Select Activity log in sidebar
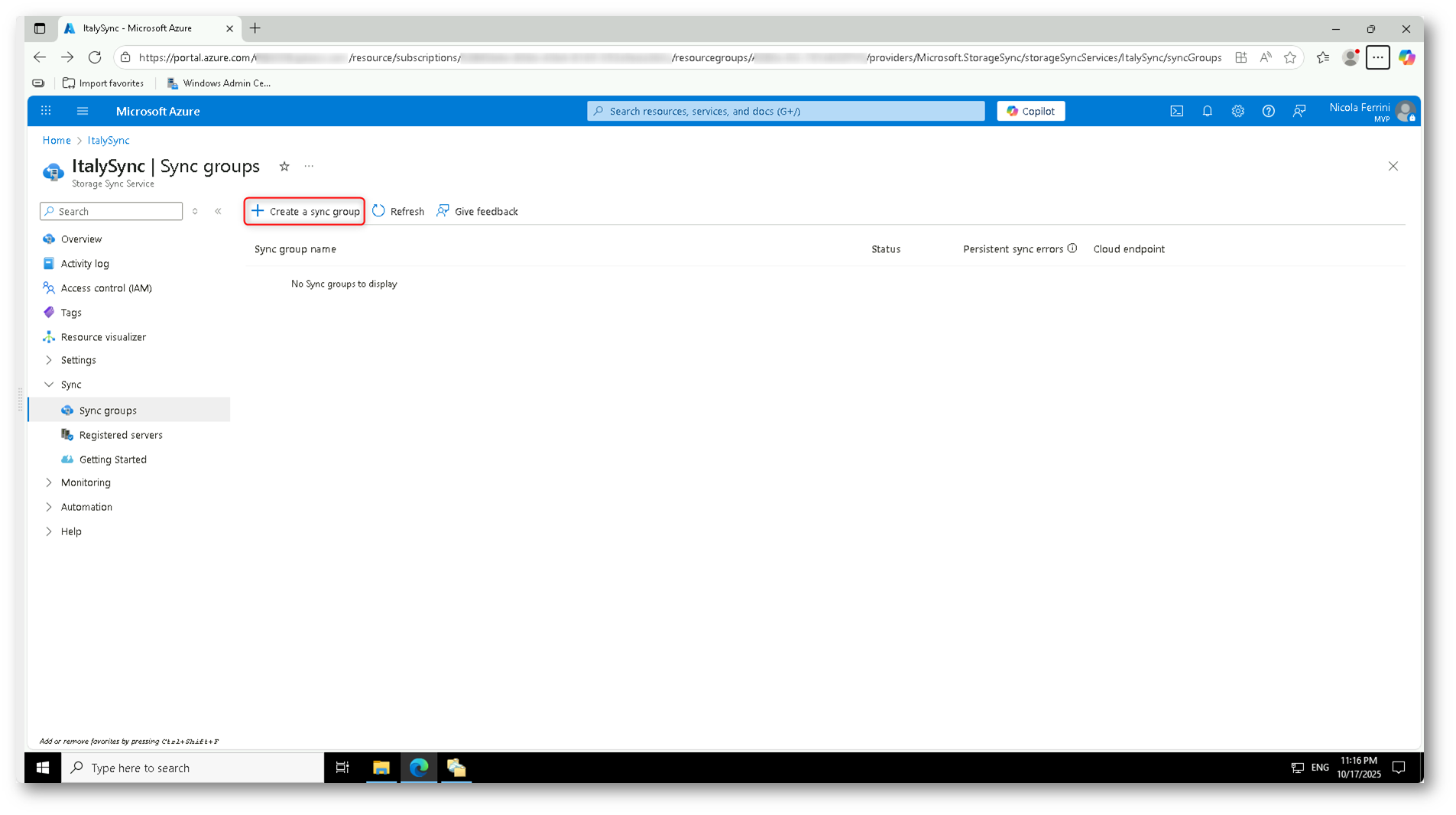This screenshot has height=815, width=1456. (85, 264)
